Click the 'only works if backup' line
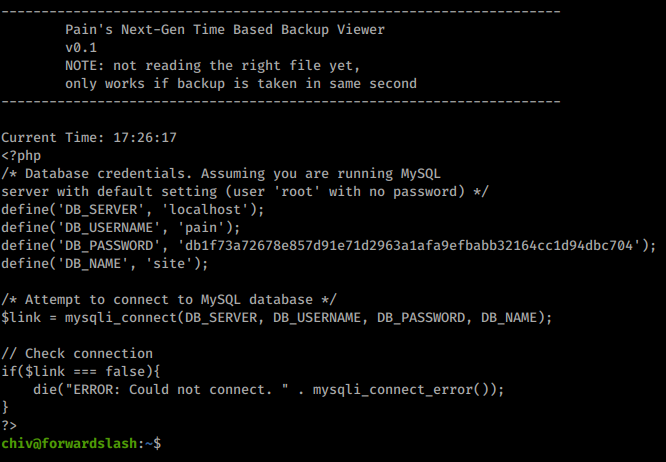The width and height of the screenshot is (666, 462). point(240,83)
